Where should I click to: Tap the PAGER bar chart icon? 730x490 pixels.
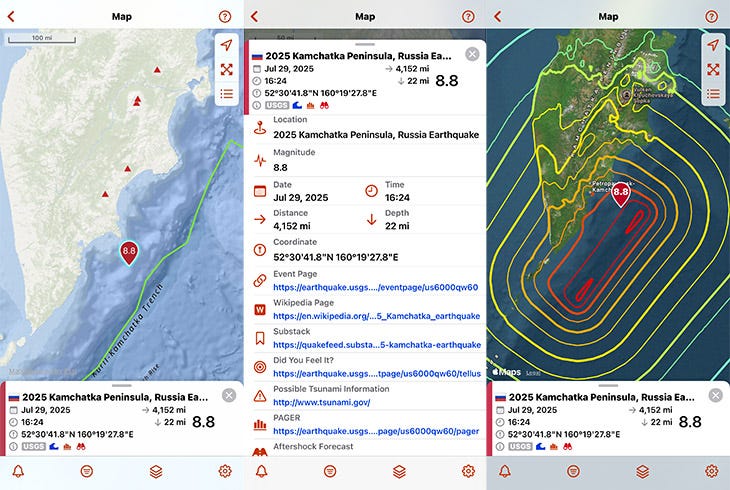pyautogui.click(x=260, y=425)
